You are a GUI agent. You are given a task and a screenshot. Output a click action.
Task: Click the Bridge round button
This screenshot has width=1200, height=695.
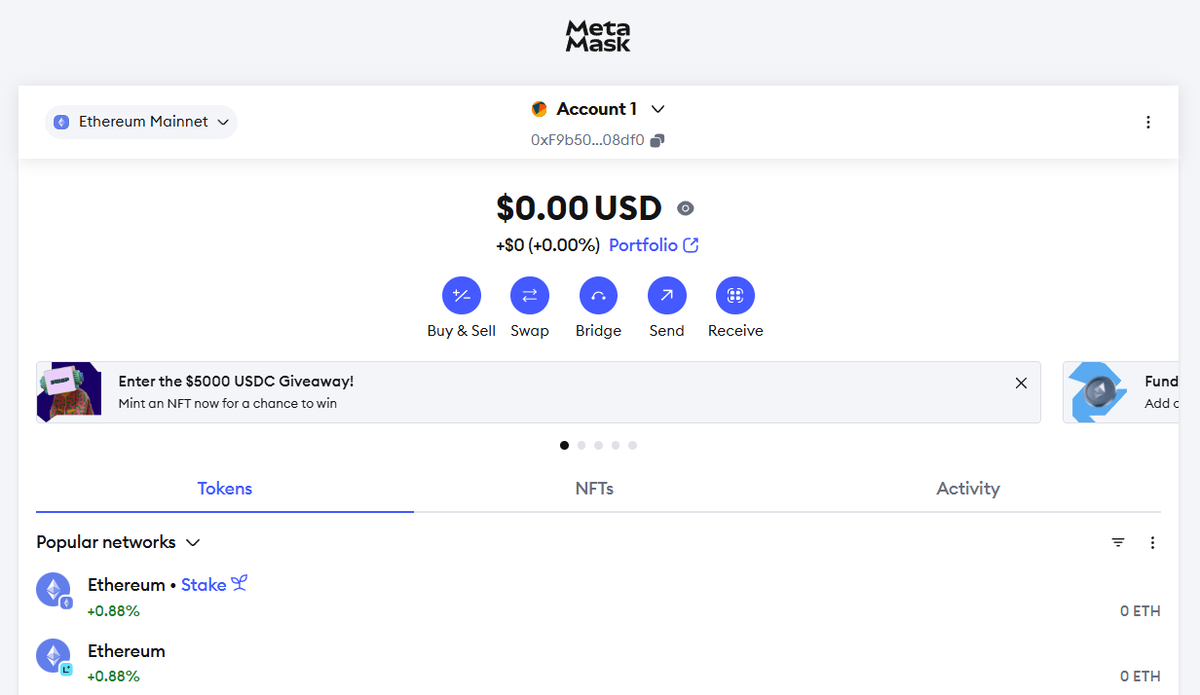pos(598,296)
